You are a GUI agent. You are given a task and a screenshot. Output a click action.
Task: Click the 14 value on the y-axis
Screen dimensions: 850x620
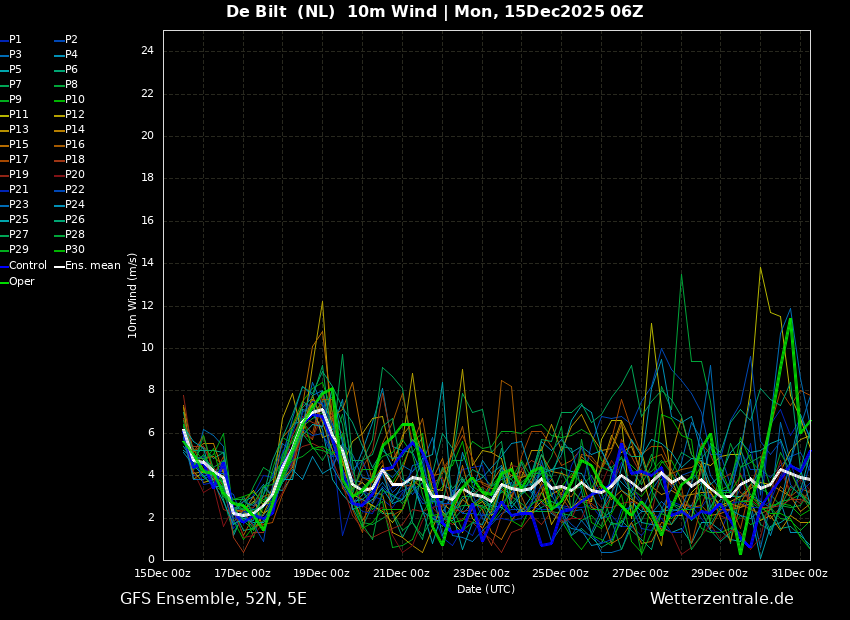coord(147,263)
